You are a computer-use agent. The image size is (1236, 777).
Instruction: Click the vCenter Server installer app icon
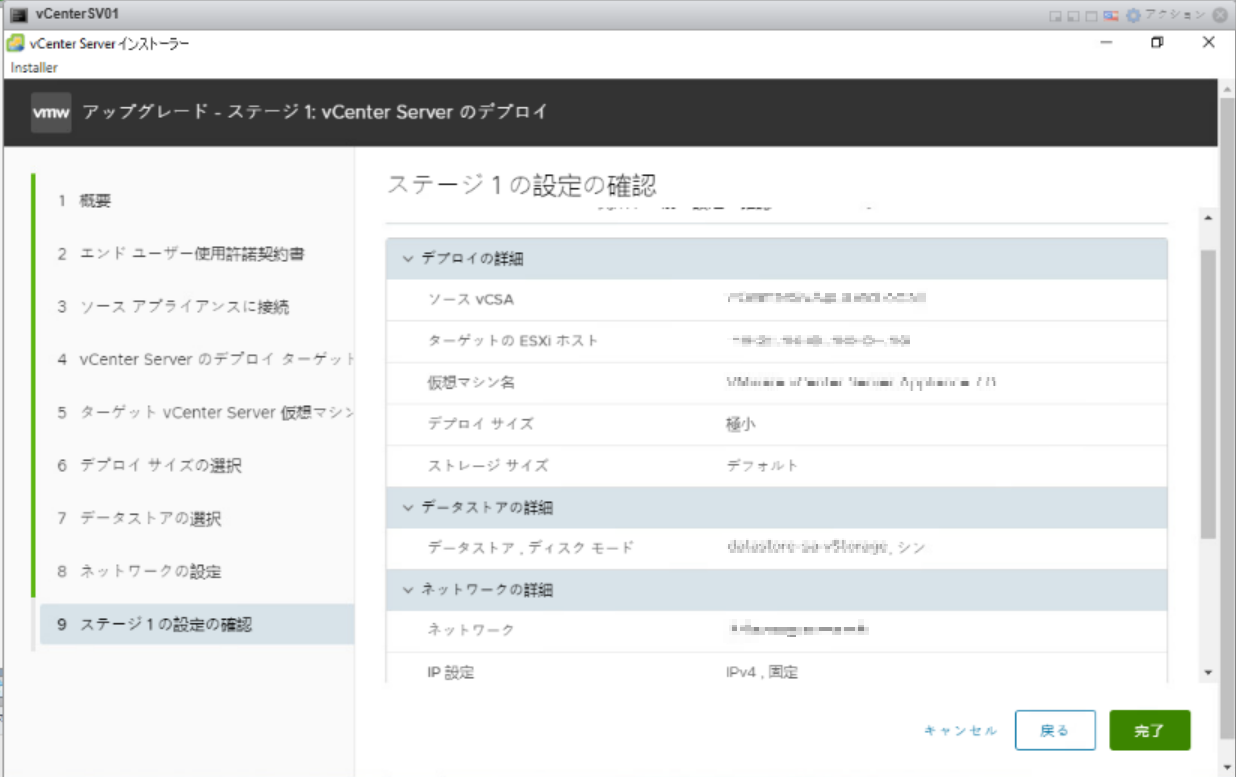point(15,43)
